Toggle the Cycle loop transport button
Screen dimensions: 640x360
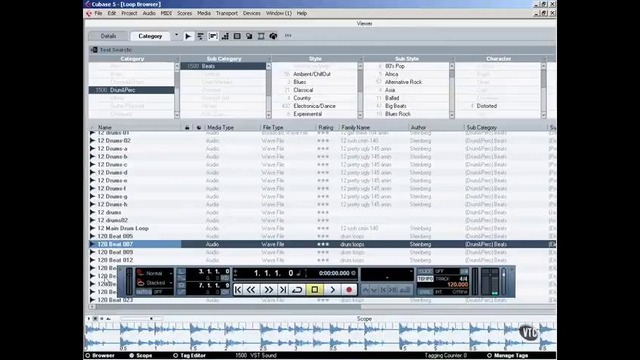tap(297, 290)
